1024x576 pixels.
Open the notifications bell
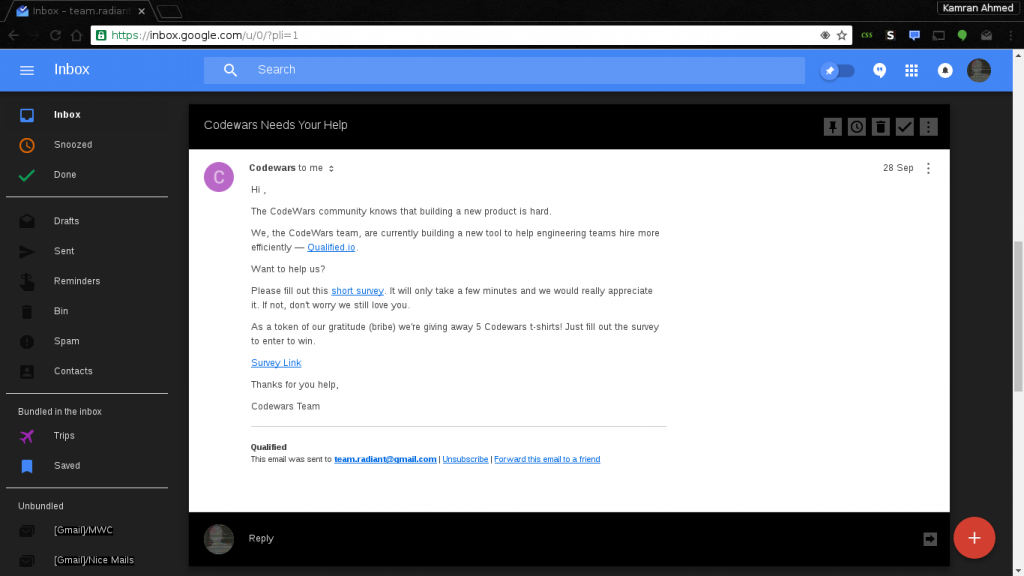(x=945, y=71)
